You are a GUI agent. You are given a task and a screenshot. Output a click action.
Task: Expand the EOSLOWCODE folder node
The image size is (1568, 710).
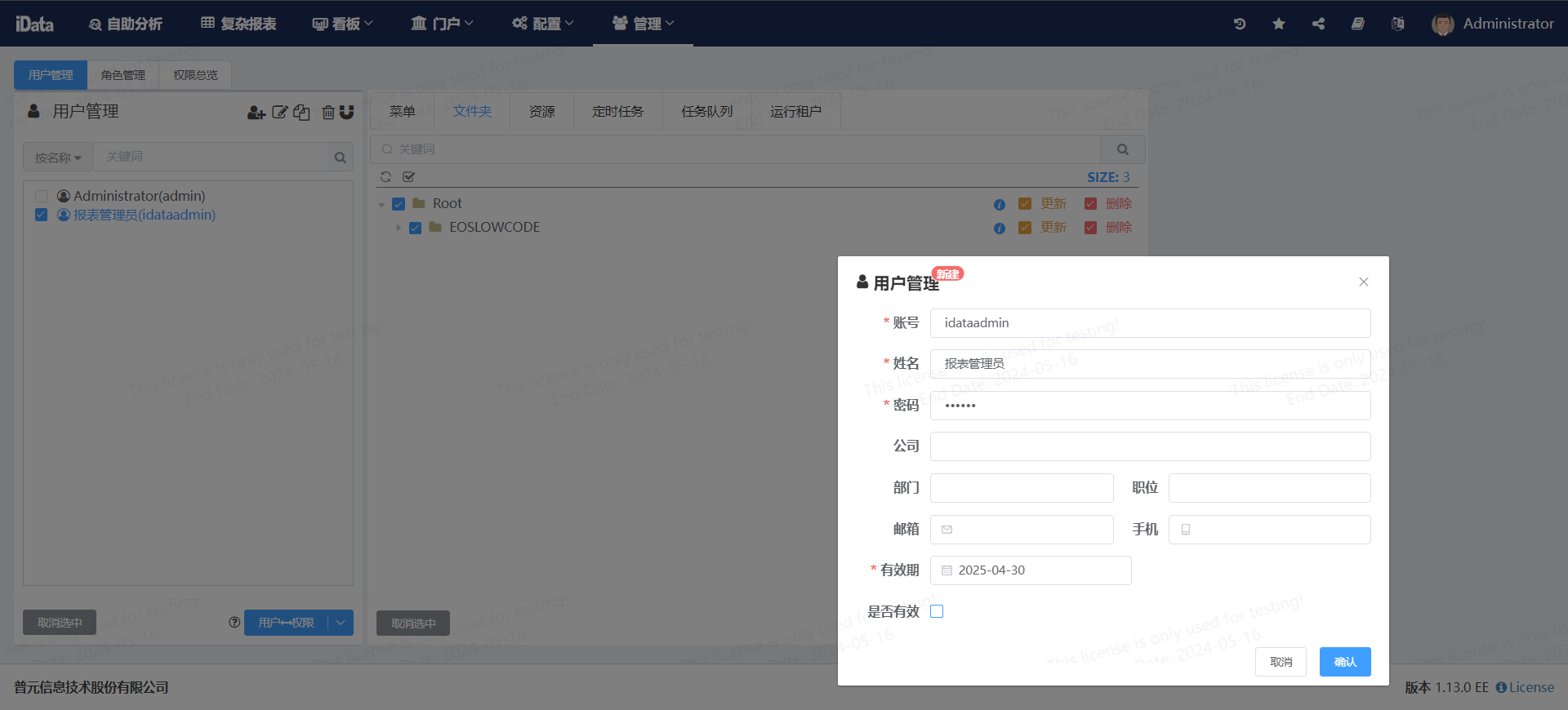[399, 228]
